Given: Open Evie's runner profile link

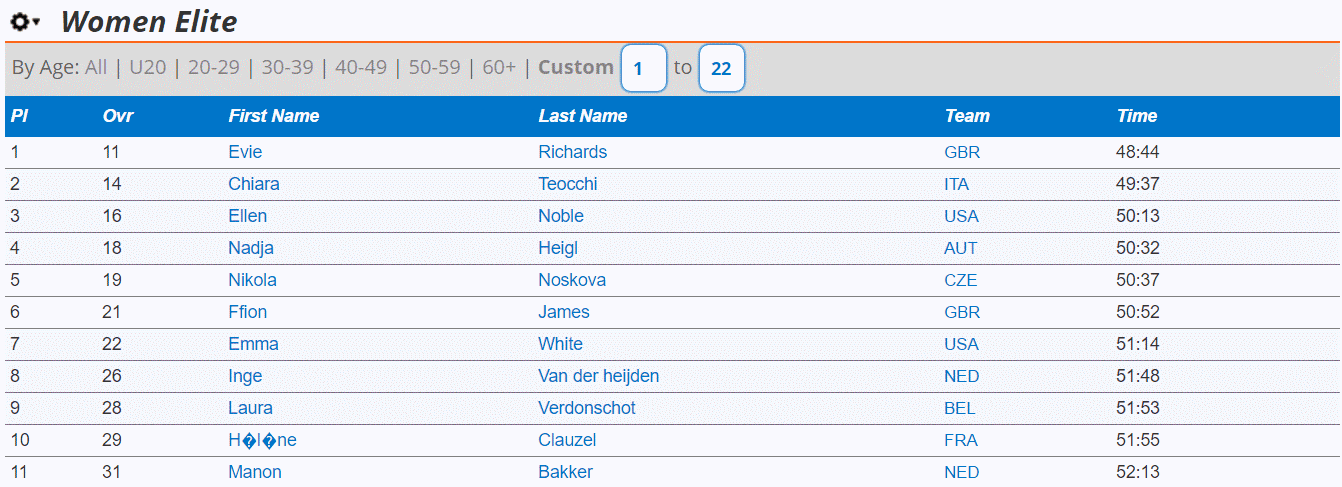Looking at the screenshot, I should [x=245, y=152].
